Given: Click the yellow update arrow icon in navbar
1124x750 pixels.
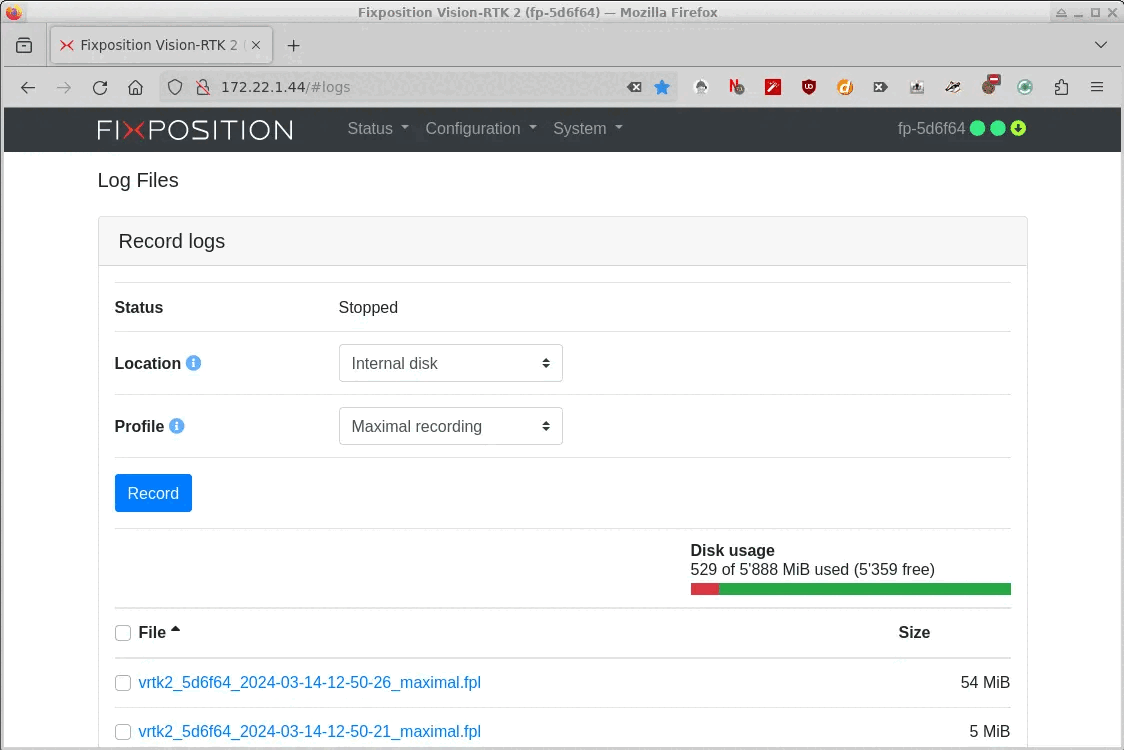Looking at the screenshot, I should tap(1018, 128).
